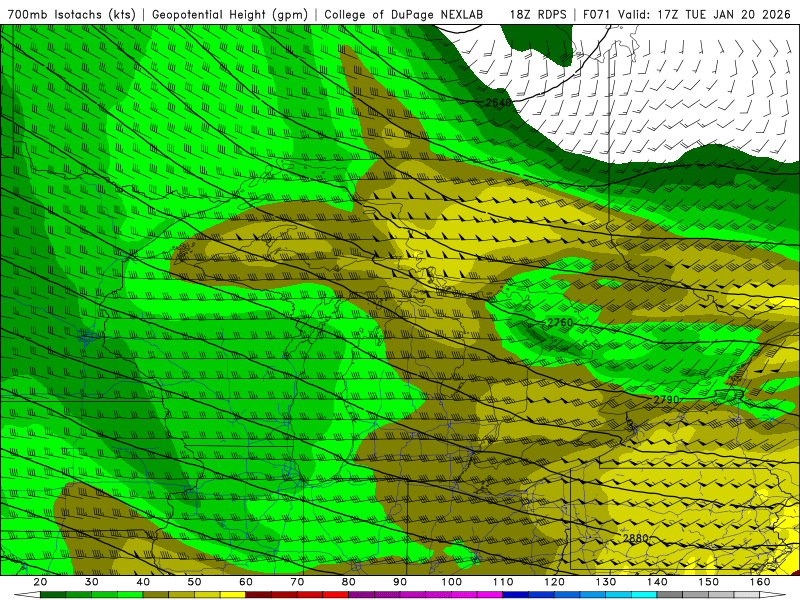Click the 'F071' forecast hour label
800x600 pixels.
[x=596, y=14]
